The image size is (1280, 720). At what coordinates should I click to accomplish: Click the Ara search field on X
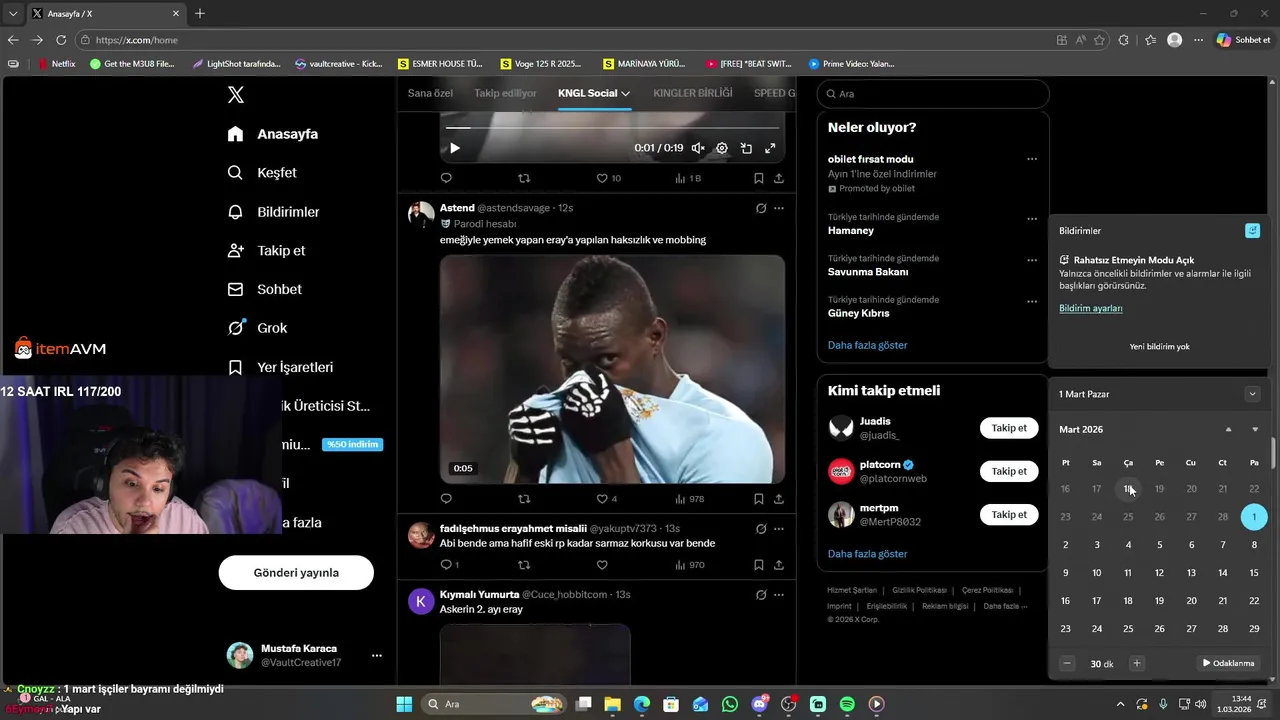pos(933,94)
